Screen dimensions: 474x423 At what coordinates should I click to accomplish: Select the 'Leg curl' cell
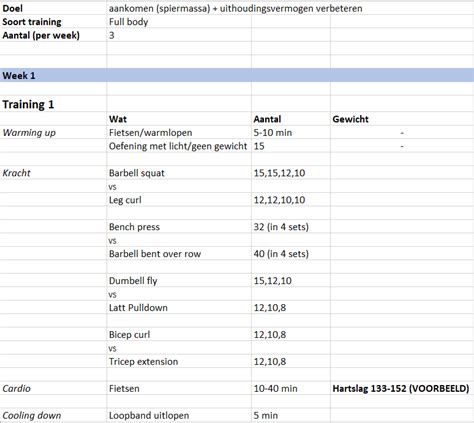pyautogui.click(x=179, y=200)
